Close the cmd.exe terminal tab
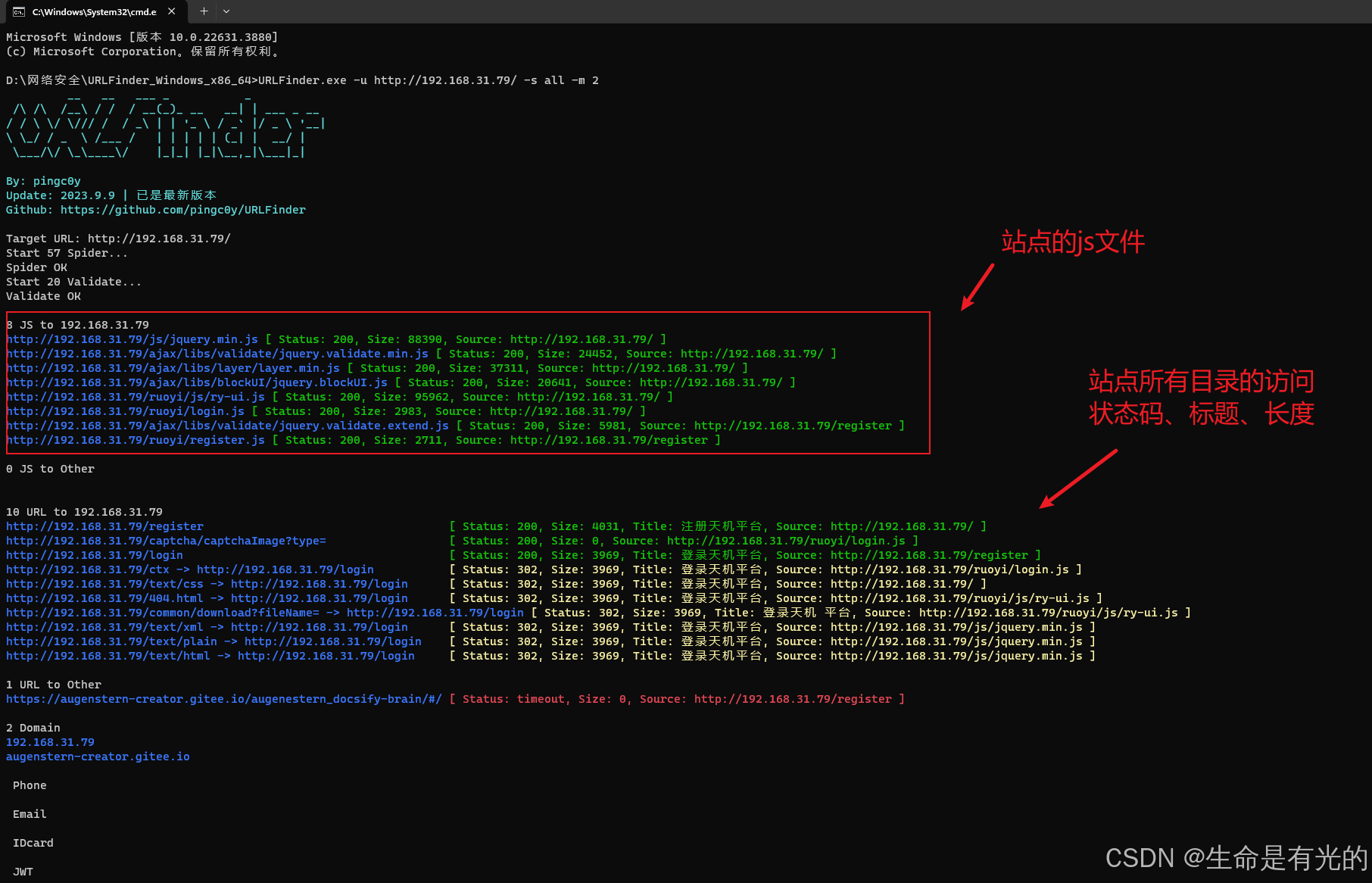Viewport: 1372px width, 883px height. pyautogui.click(x=172, y=11)
